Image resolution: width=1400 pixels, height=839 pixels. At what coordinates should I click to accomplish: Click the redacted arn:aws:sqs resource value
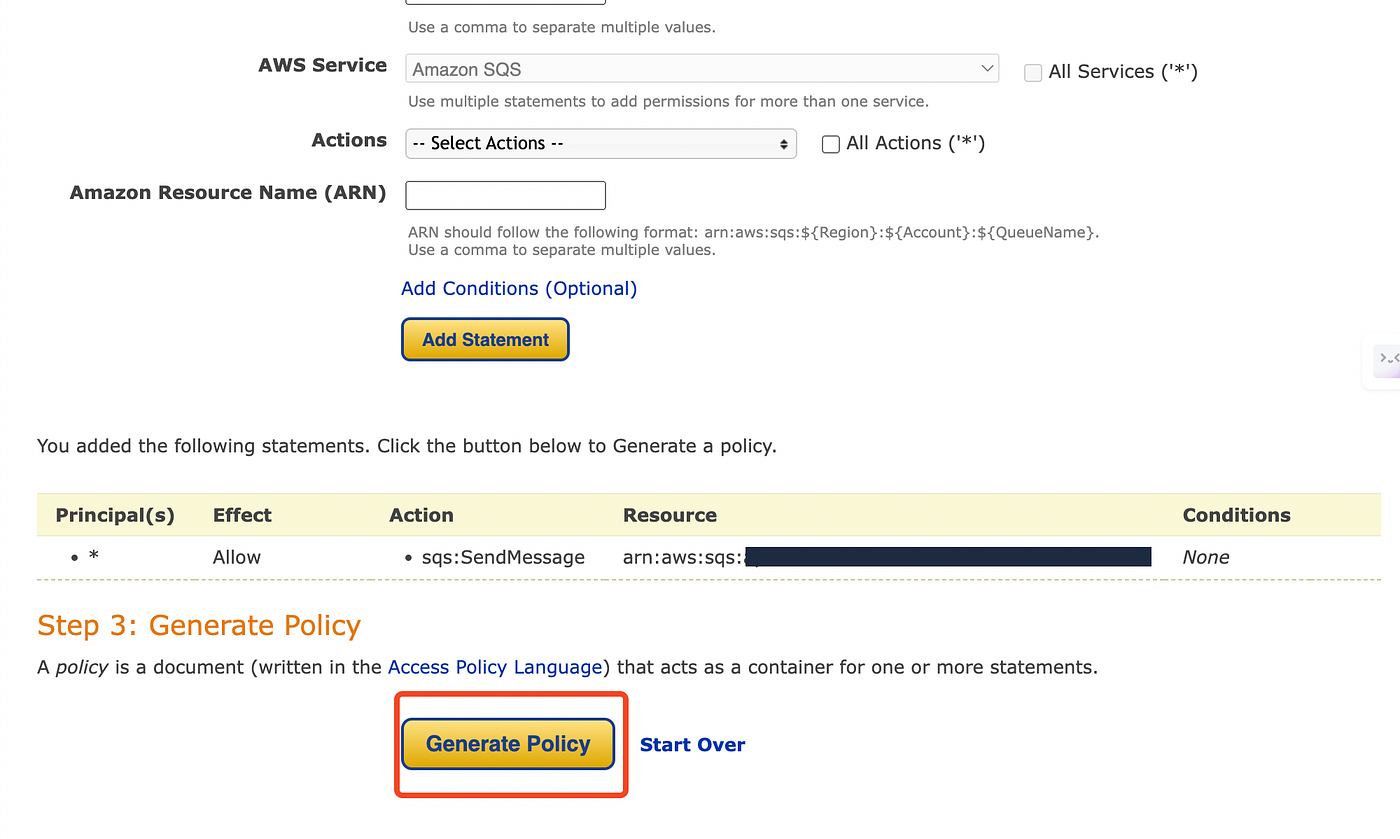pos(887,557)
